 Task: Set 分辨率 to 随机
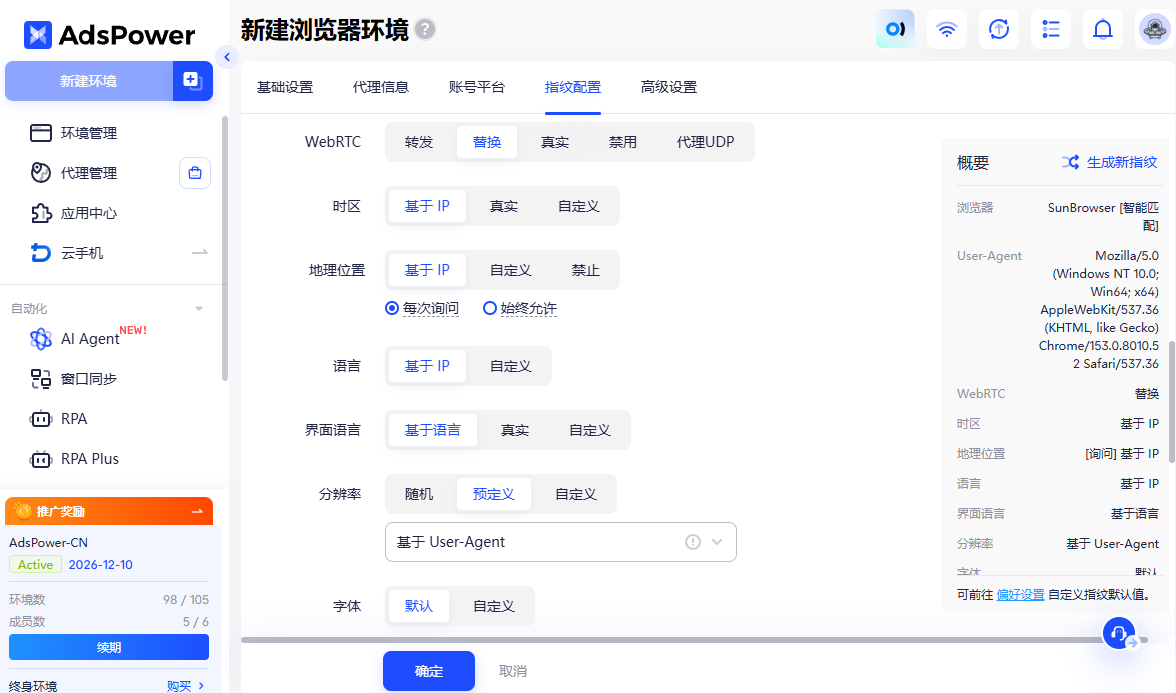(x=418, y=494)
